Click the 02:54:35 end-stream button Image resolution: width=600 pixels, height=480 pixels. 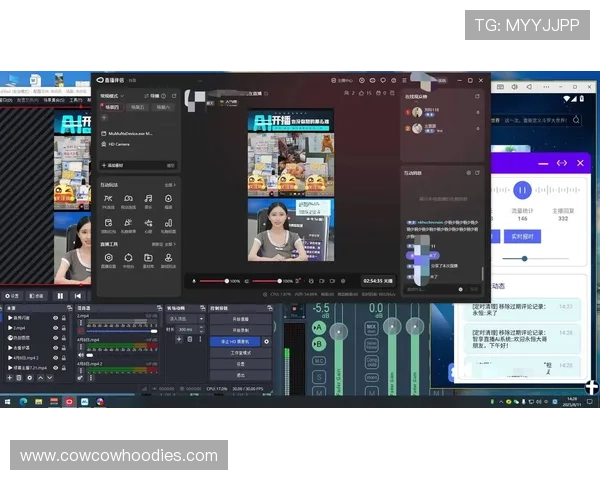click(378, 281)
